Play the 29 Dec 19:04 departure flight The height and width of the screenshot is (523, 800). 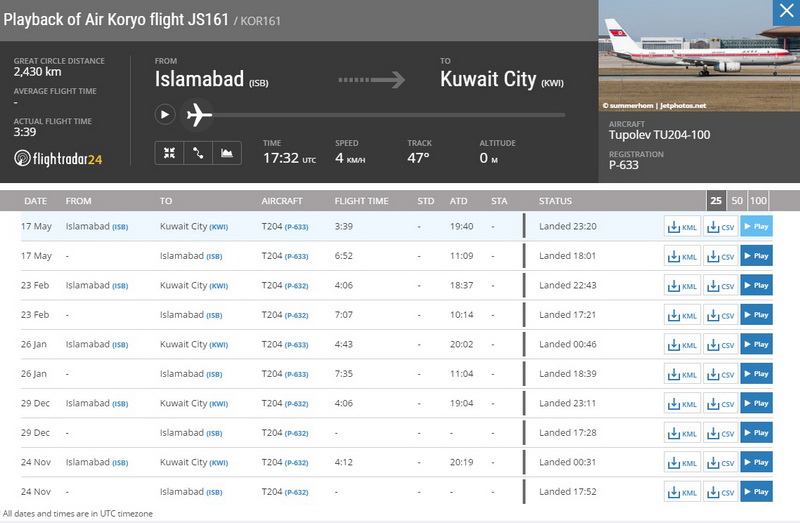tap(757, 404)
